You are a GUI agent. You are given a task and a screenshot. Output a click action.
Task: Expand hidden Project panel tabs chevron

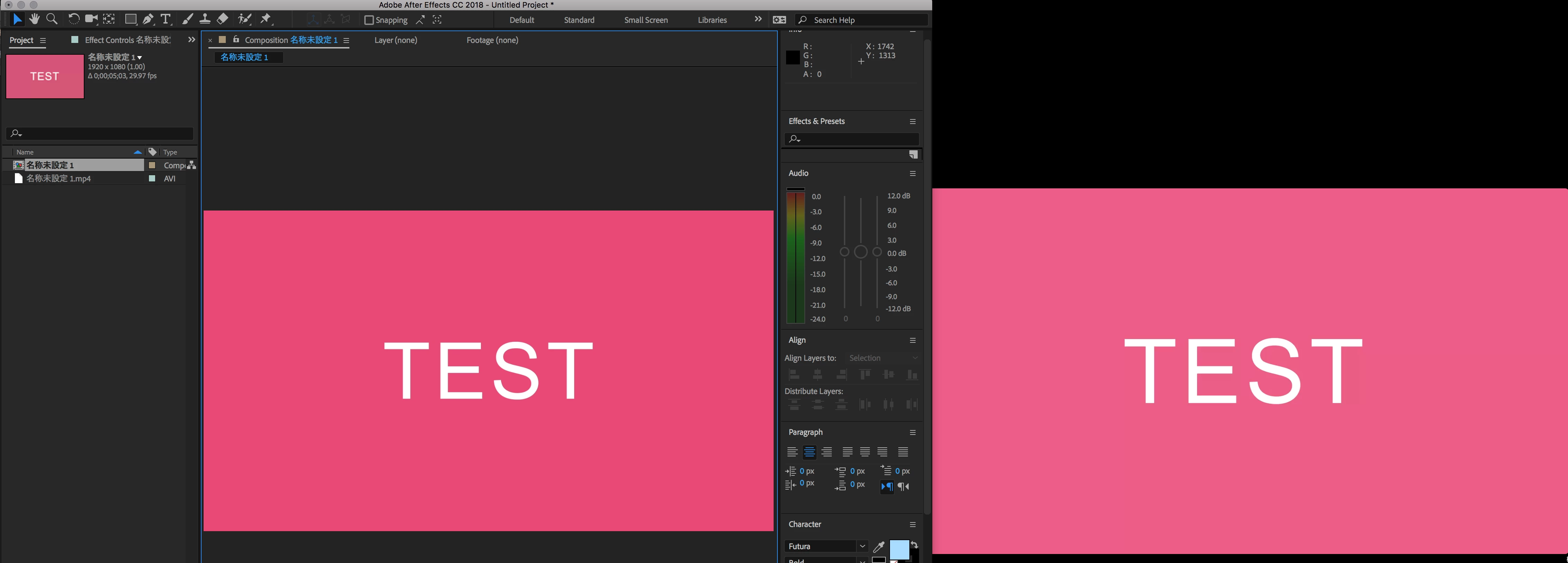coord(192,39)
